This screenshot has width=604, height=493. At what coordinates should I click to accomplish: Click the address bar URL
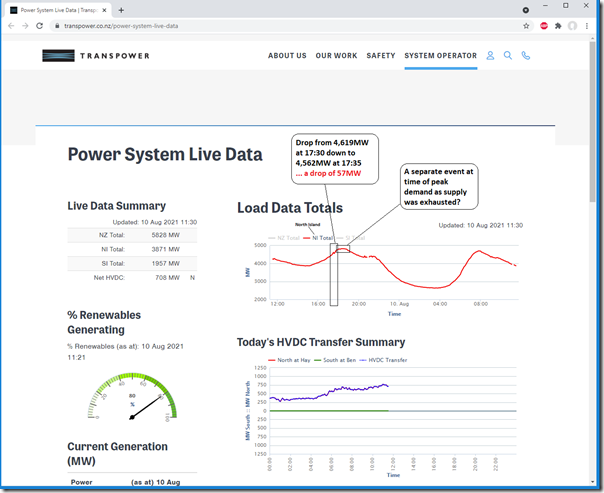[121, 26]
